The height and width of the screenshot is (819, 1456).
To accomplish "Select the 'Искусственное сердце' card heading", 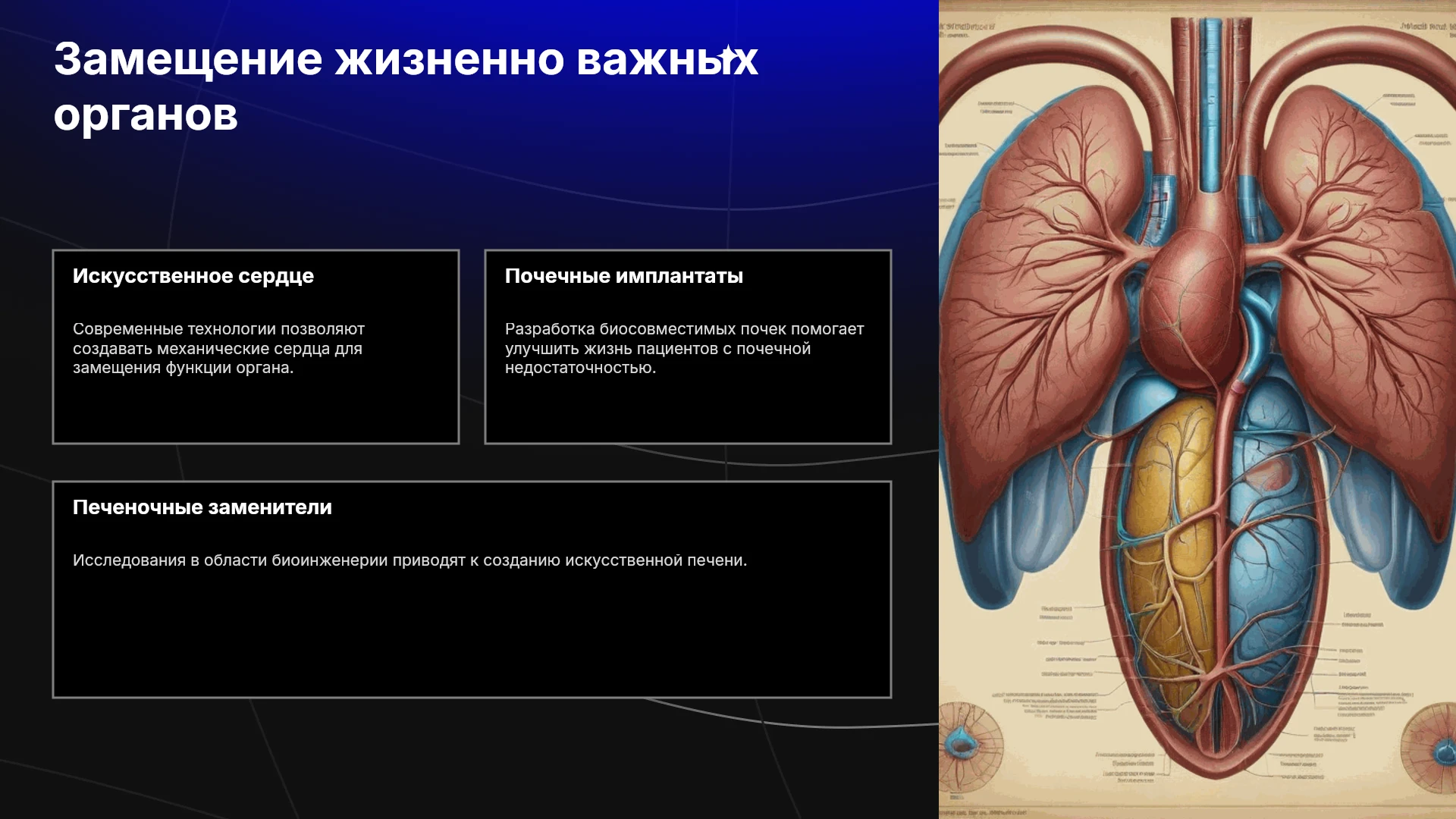I will point(193,276).
